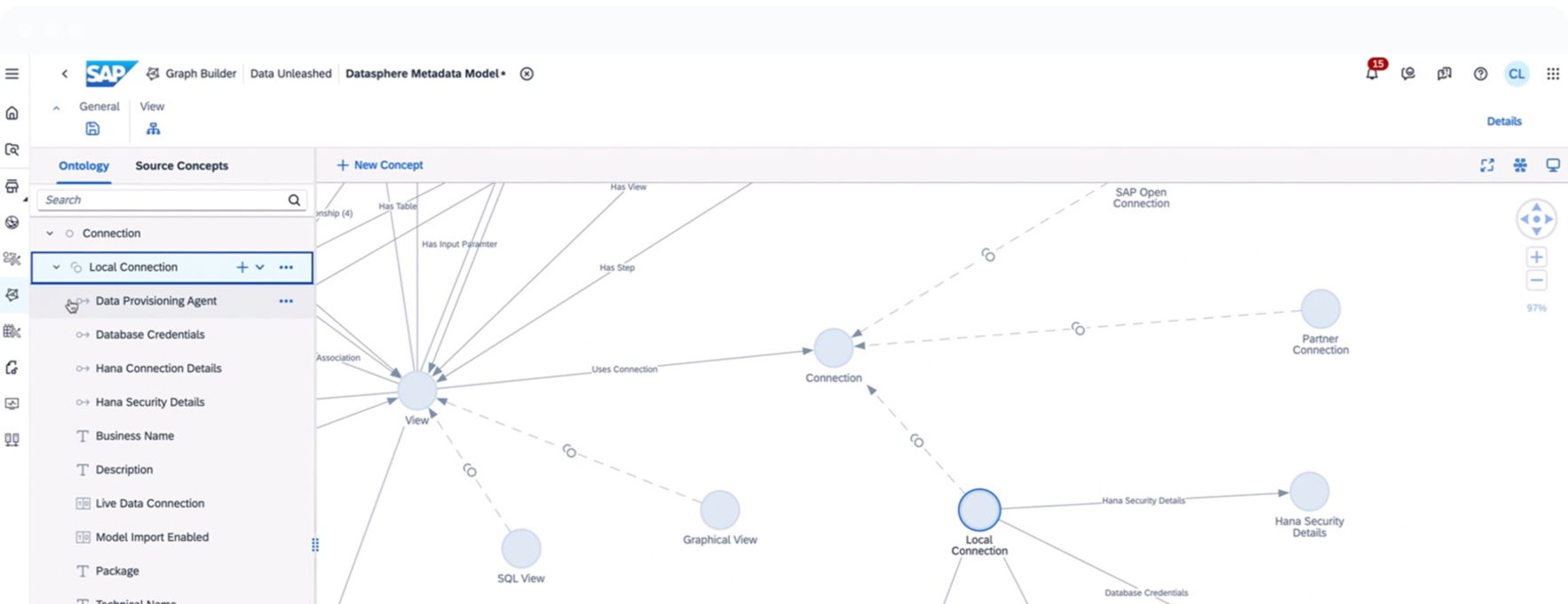This screenshot has height=604, width=1568.
Task: Open the notifications bell icon
Action: pyautogui.click(x=1372, y=74)
